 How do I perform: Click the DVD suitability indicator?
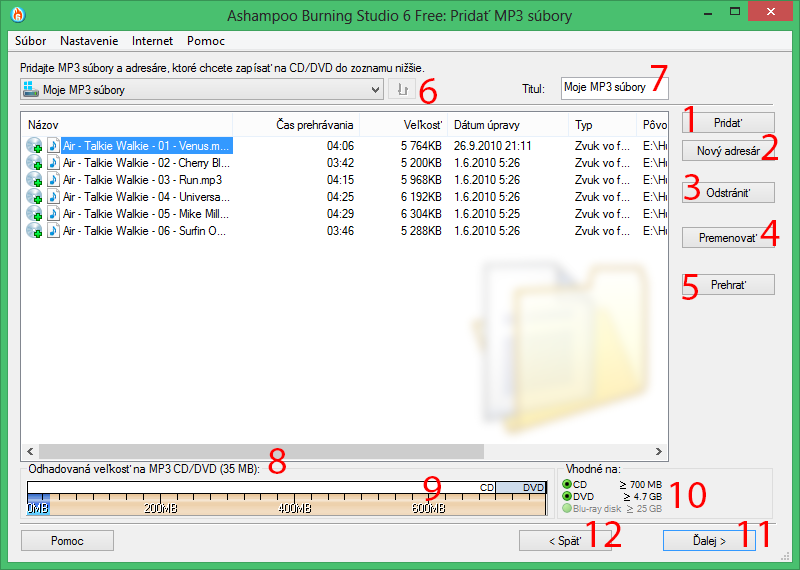(x=566, y=497)
